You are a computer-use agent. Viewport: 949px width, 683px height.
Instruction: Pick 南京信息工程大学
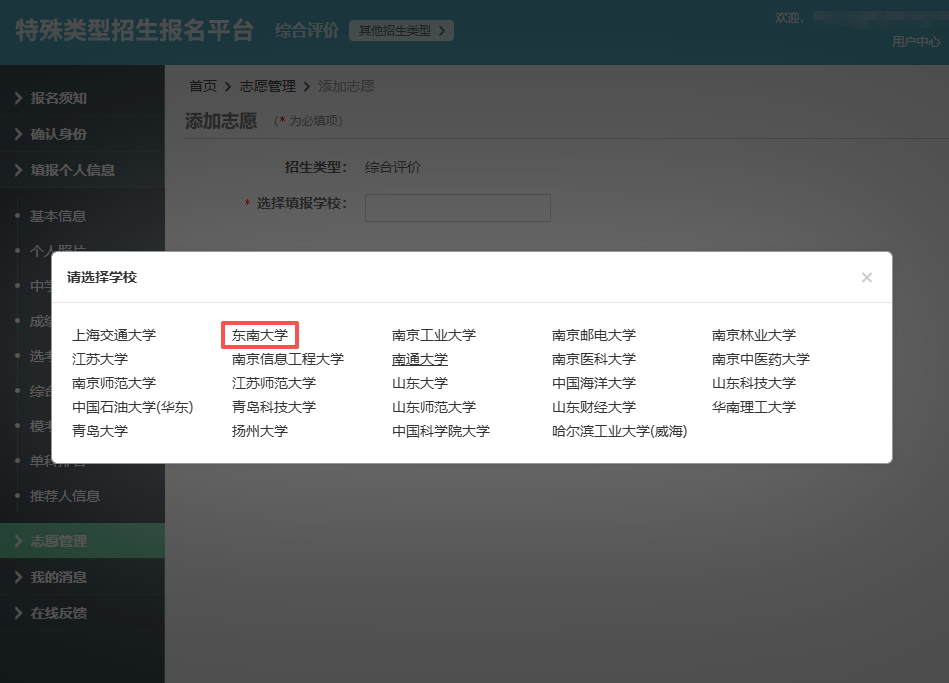287,359
